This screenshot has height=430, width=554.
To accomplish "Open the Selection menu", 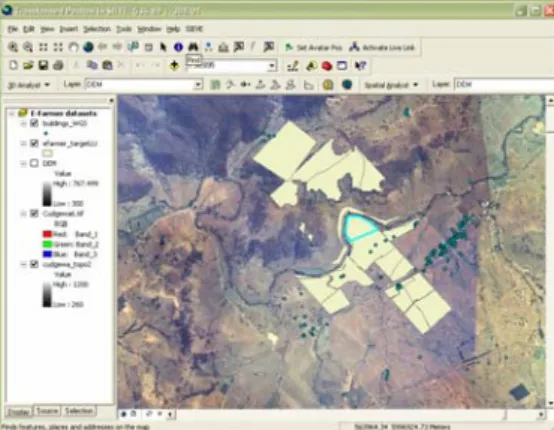I will (97, 29).
